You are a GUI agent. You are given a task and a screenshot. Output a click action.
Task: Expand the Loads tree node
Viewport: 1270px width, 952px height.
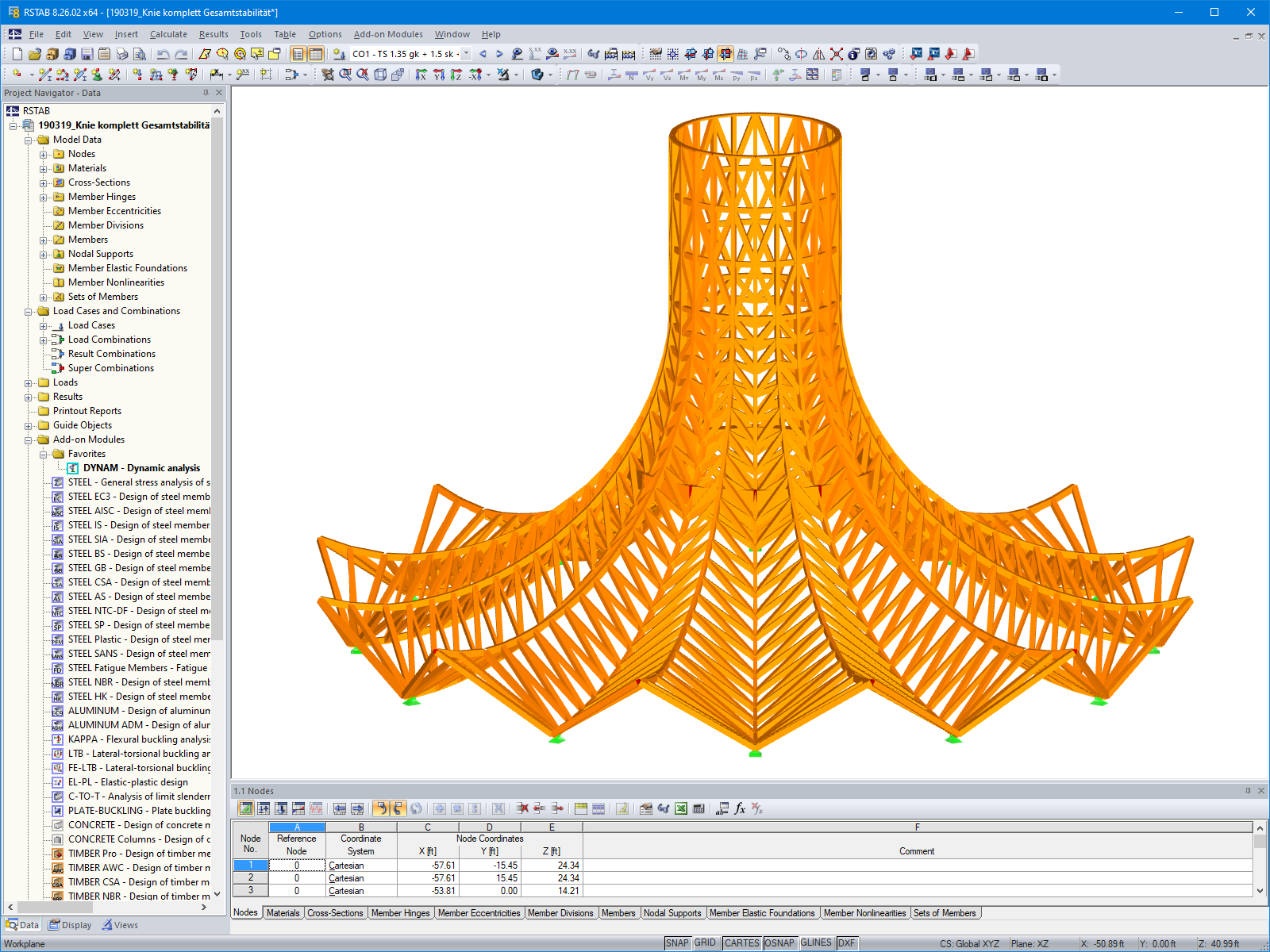click(x=29, y=382)
